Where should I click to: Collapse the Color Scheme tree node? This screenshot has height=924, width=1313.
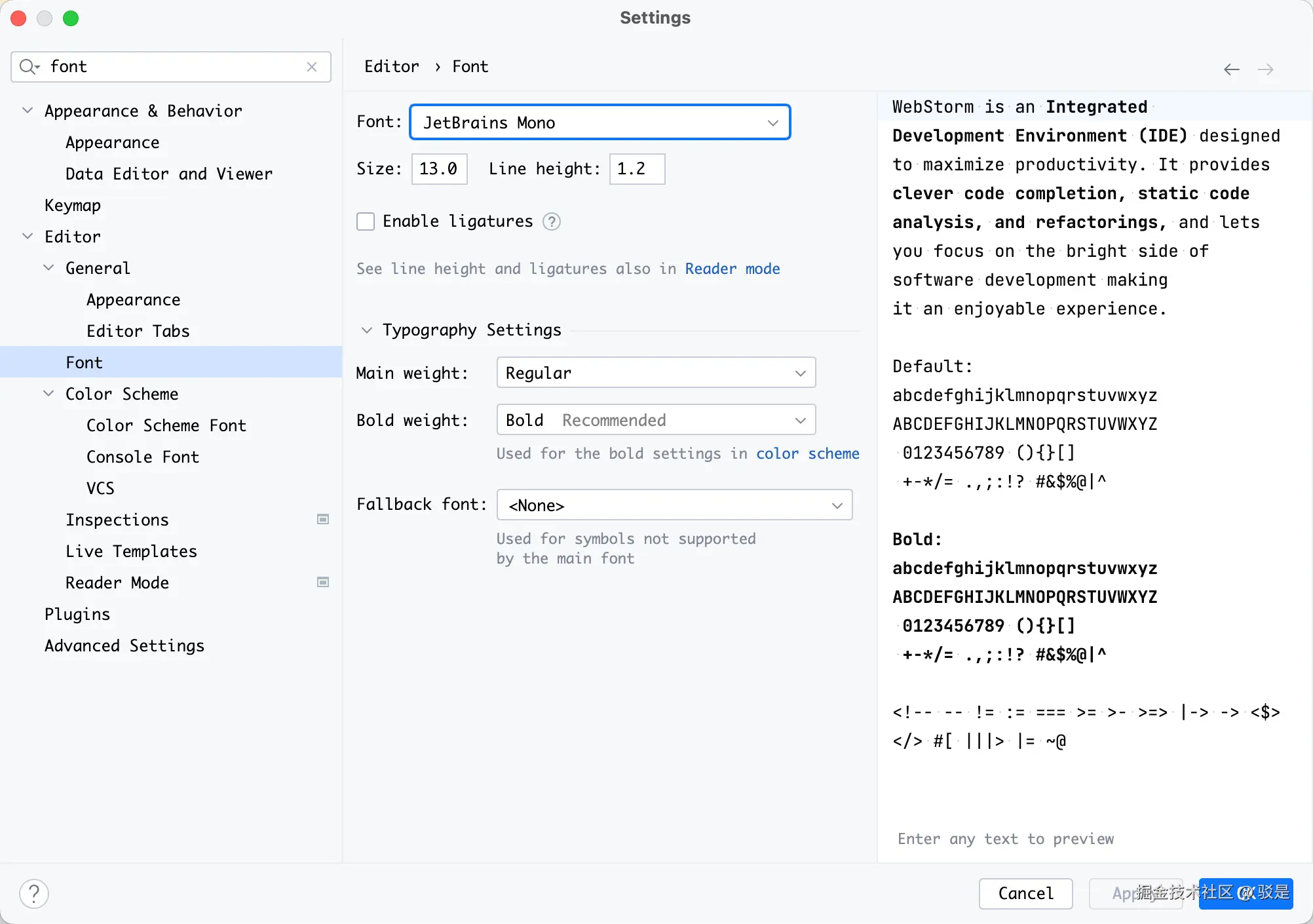click(x=48, y=394)
